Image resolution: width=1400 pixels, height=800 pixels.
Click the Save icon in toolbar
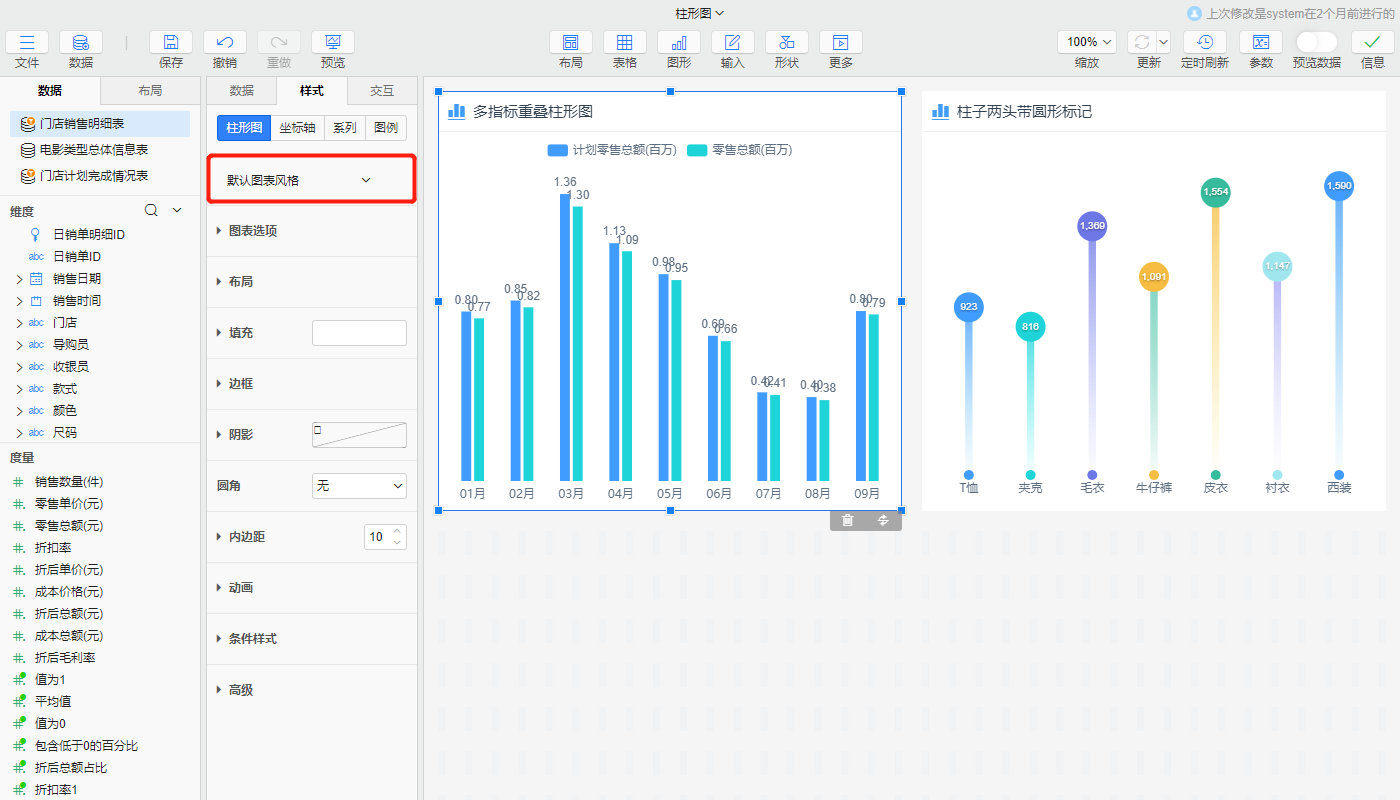pos(171,42)
